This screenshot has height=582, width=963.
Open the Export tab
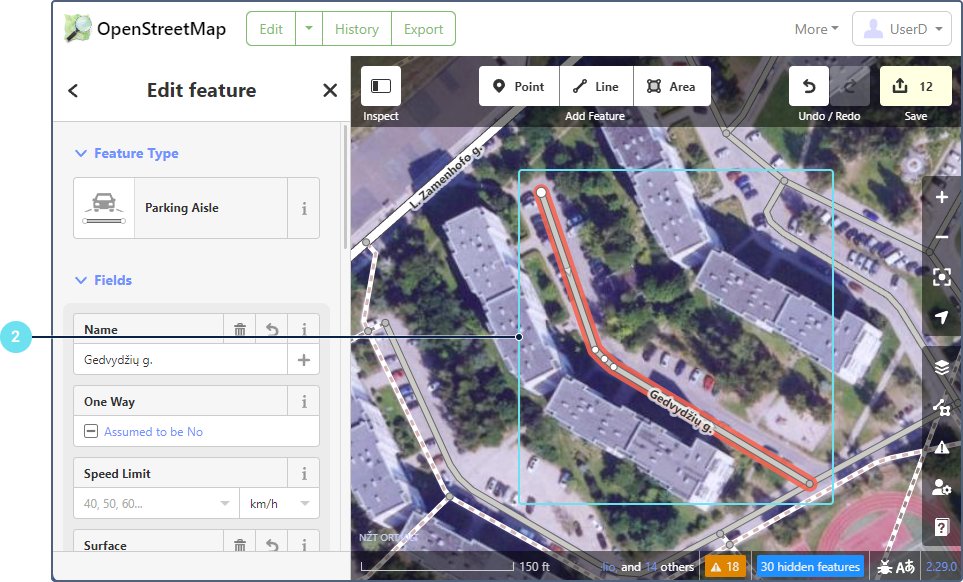[423, 29]
